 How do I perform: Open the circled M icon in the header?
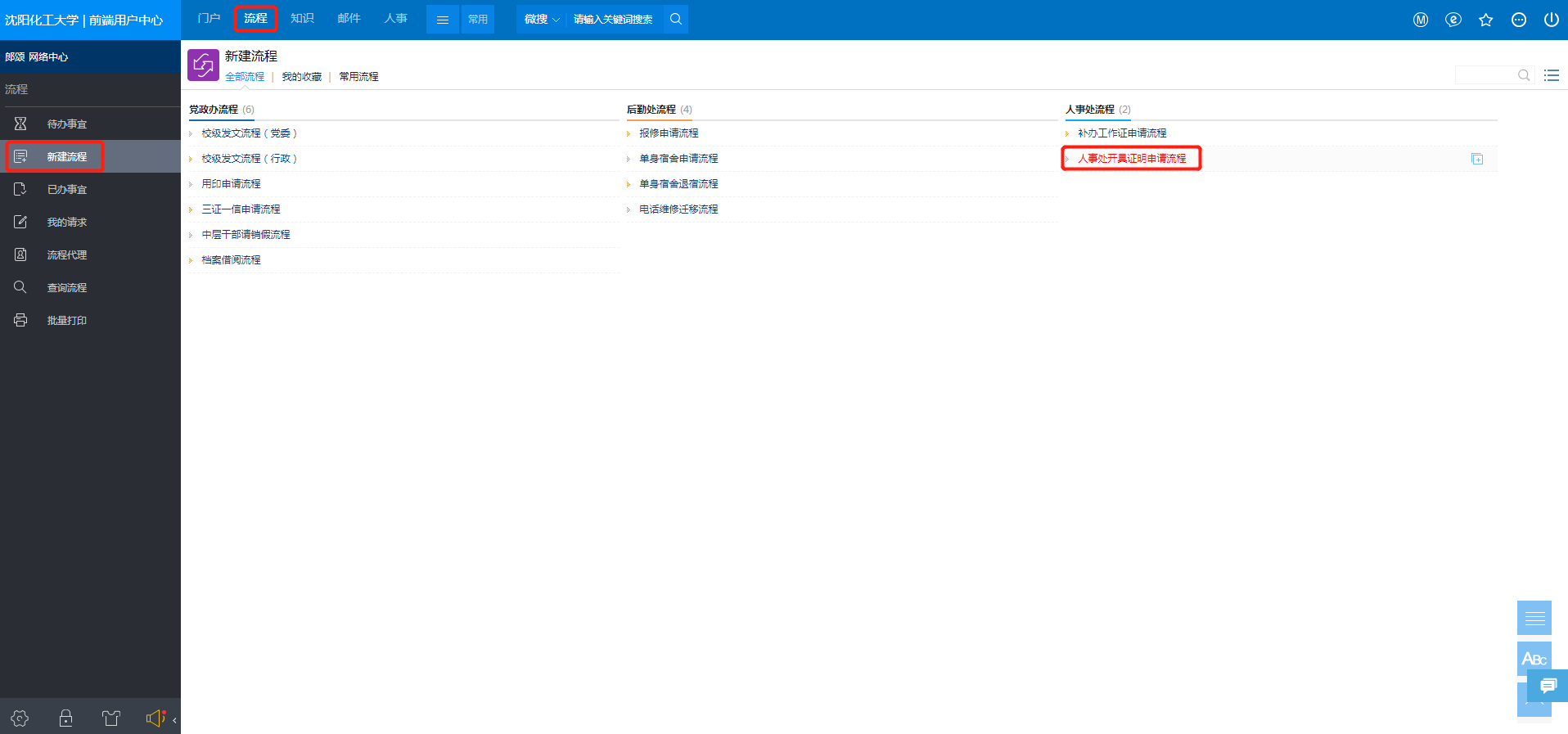click(1421, 20)
